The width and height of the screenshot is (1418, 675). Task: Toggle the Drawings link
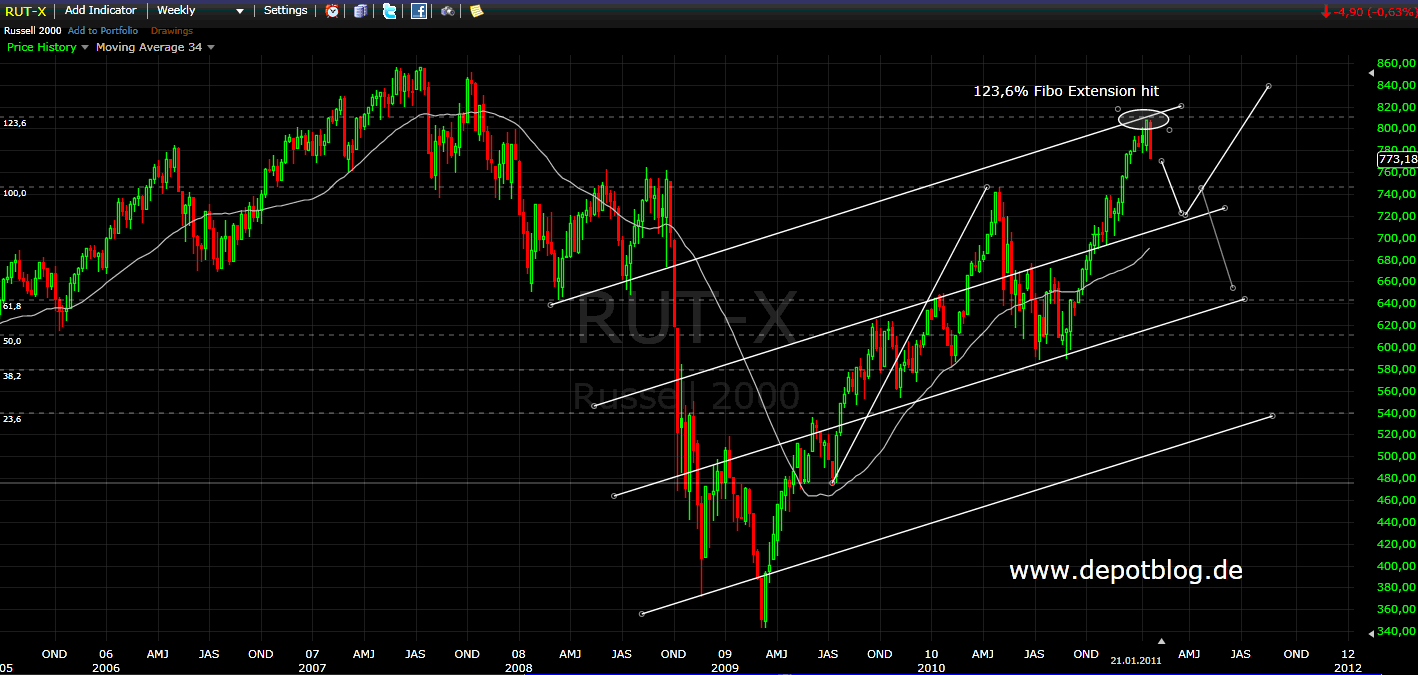[x=172, y=31]
